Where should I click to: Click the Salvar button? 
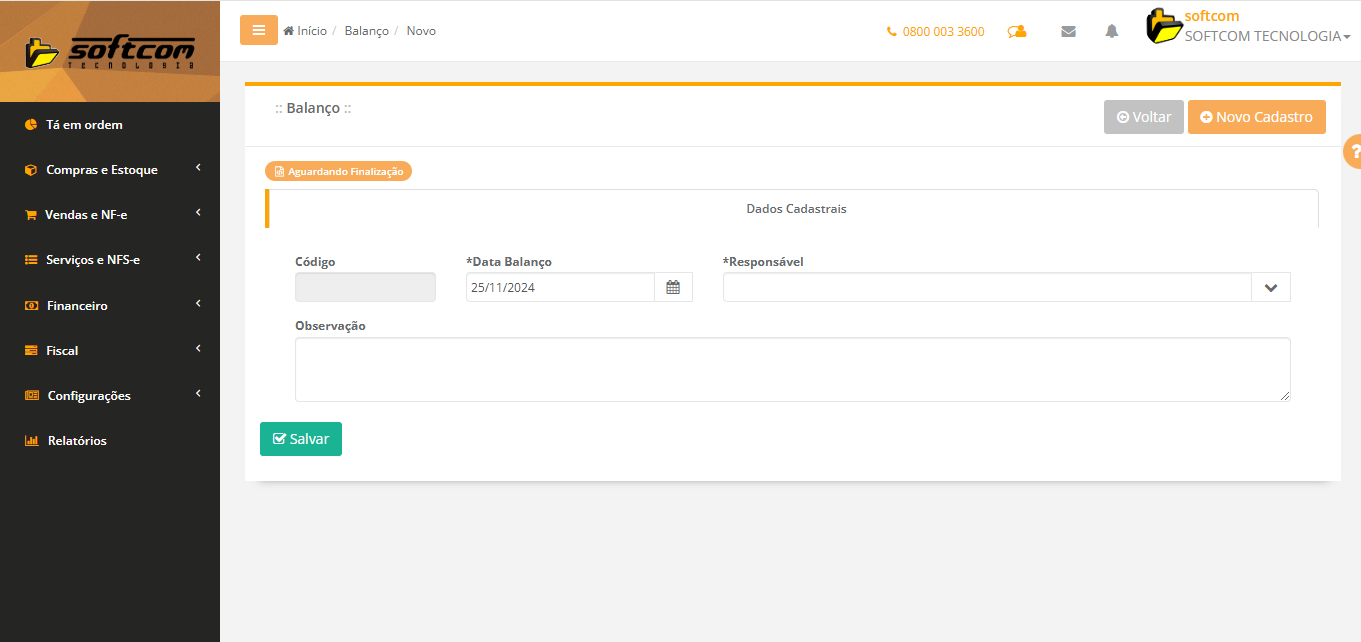pyautogui.click(x=300, y=439)
